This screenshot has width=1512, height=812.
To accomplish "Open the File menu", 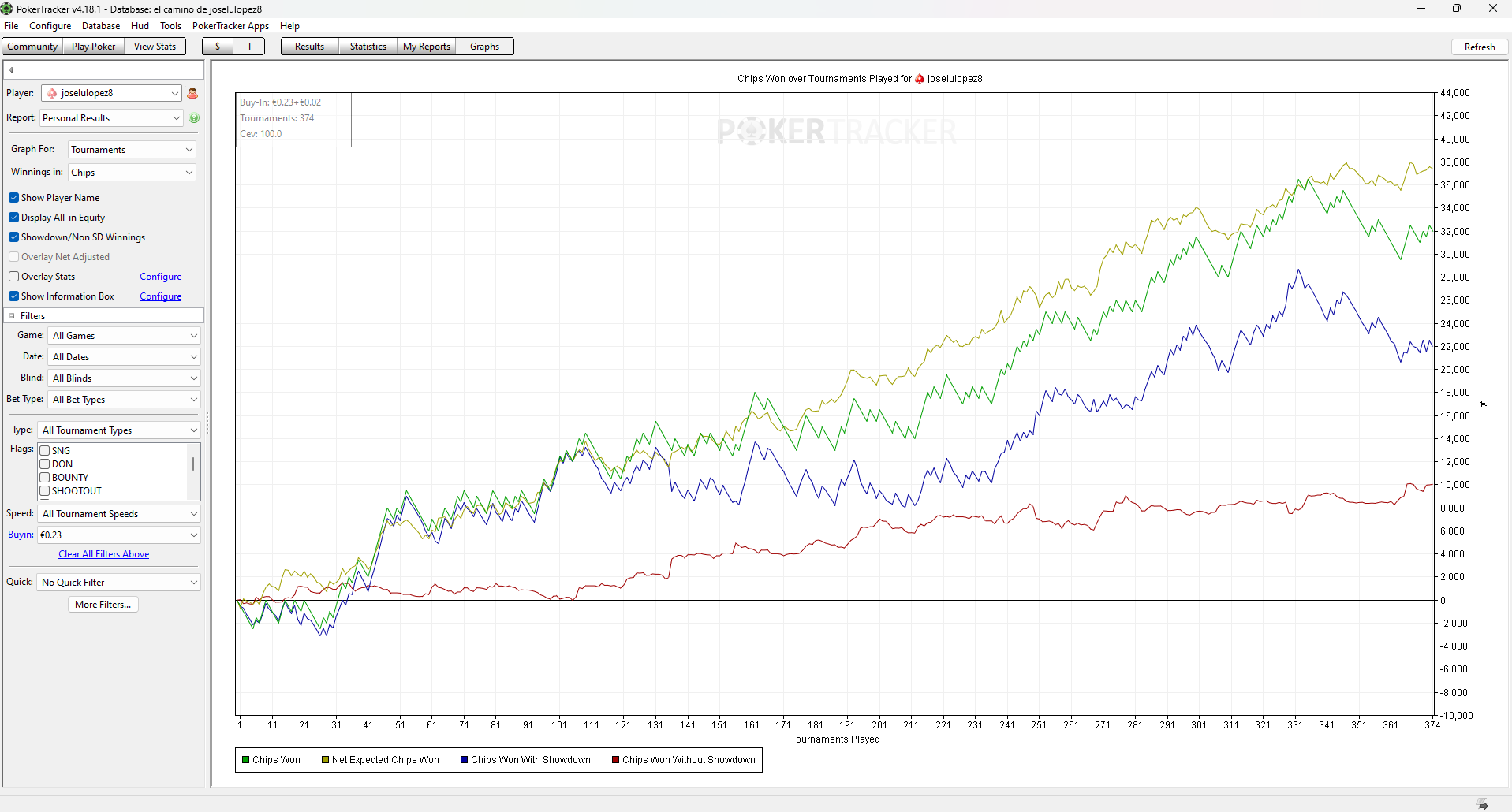I will 11,26.
